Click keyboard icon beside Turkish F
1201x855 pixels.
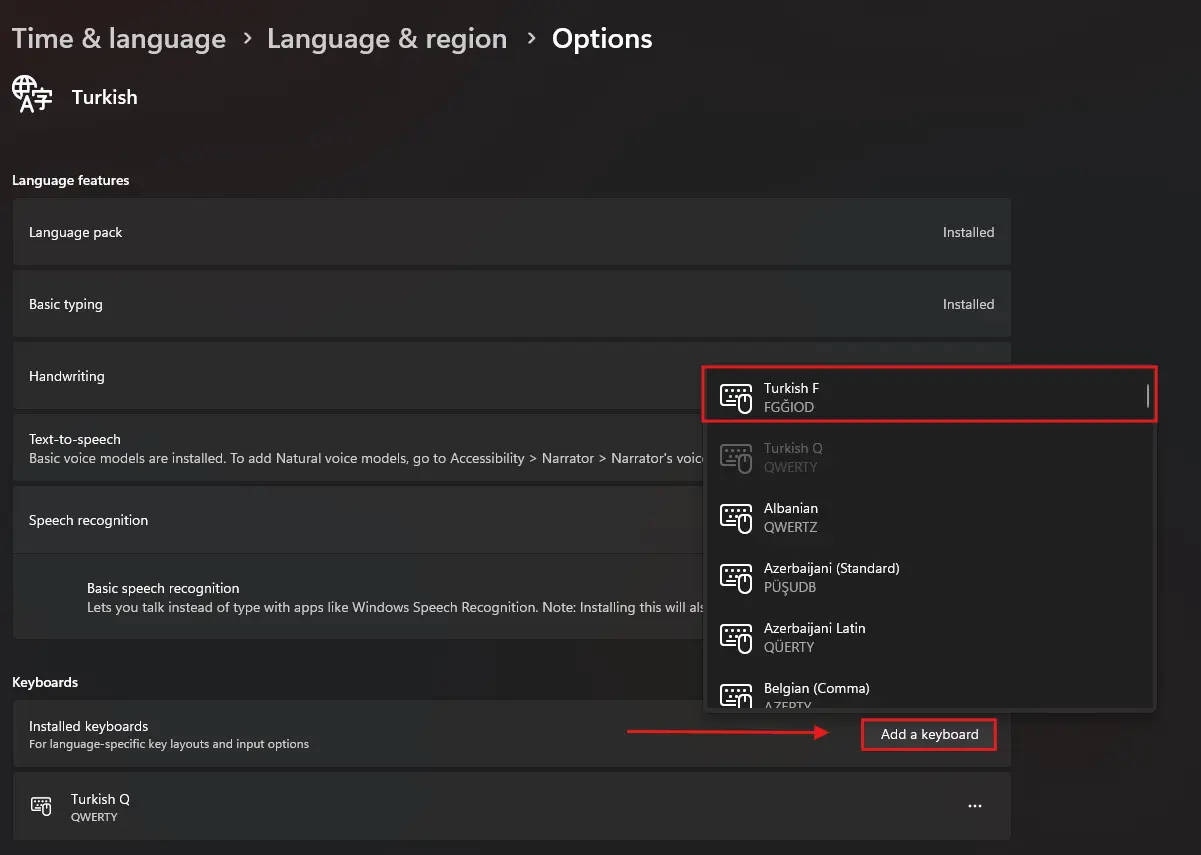click(x=736, y=397)
